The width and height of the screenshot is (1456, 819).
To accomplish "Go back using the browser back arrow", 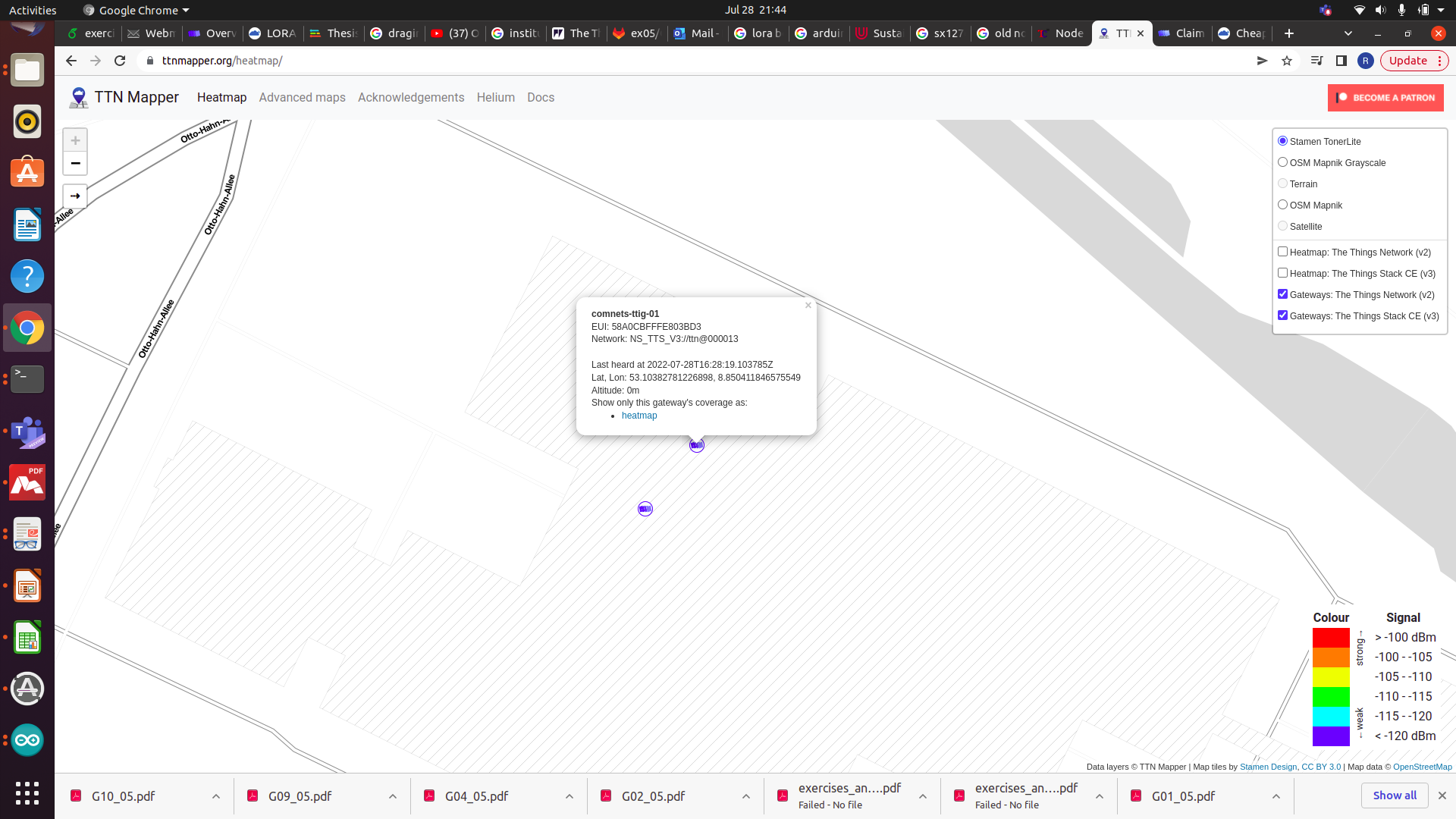I will pos(71,61).
